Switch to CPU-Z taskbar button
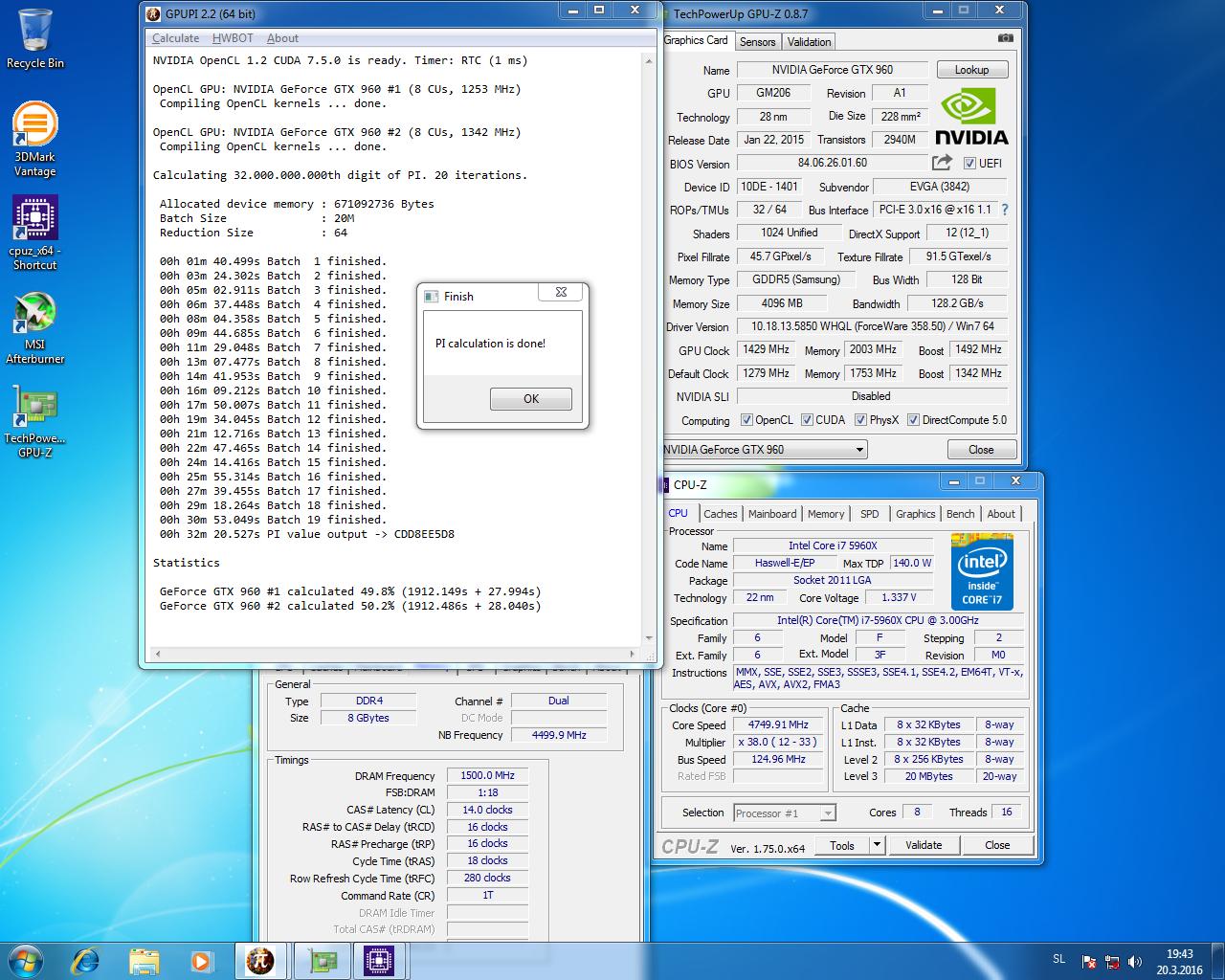This screenshot has width=1225, height=980. click(379, 961)
